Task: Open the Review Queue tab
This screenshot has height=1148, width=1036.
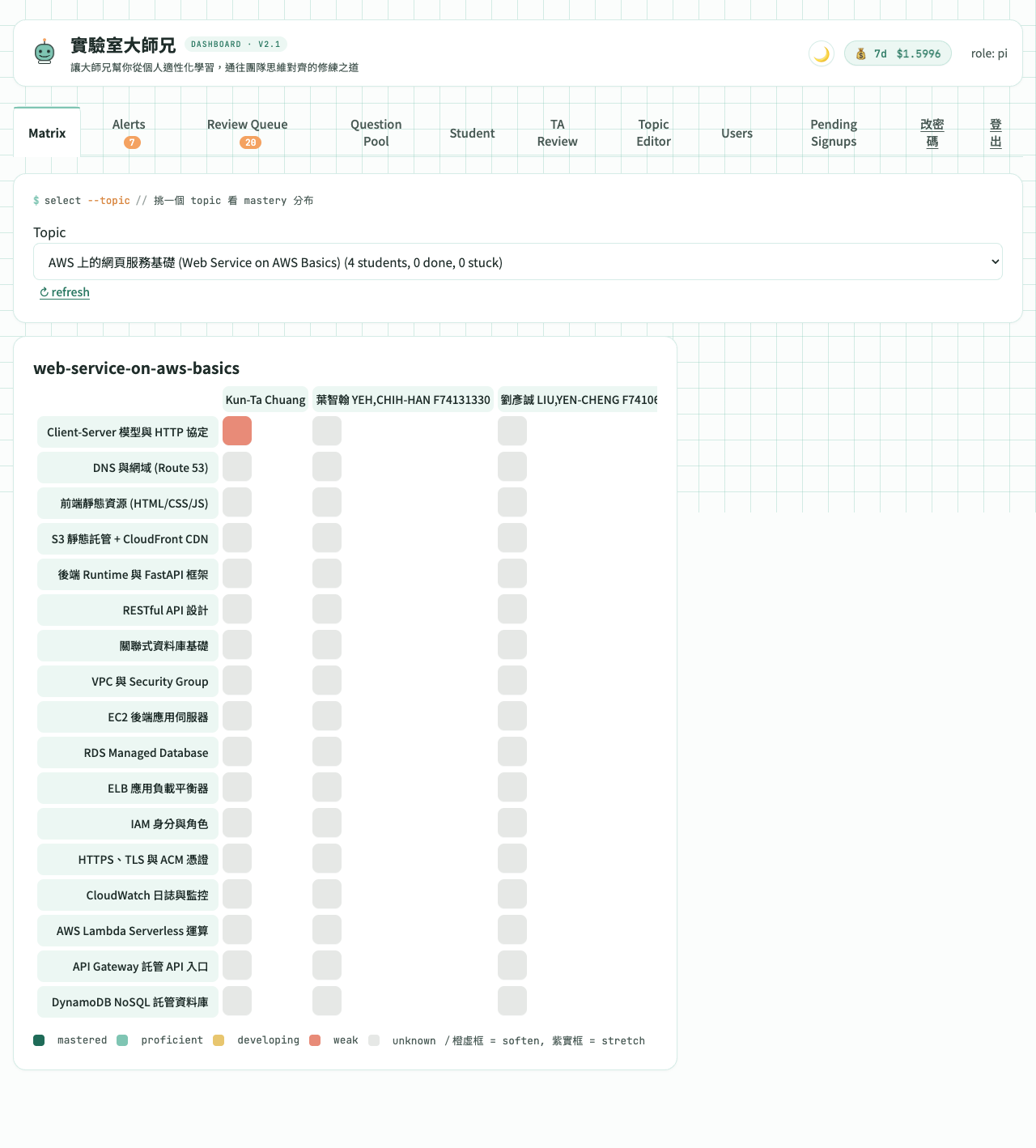Action: coord(248,133)
